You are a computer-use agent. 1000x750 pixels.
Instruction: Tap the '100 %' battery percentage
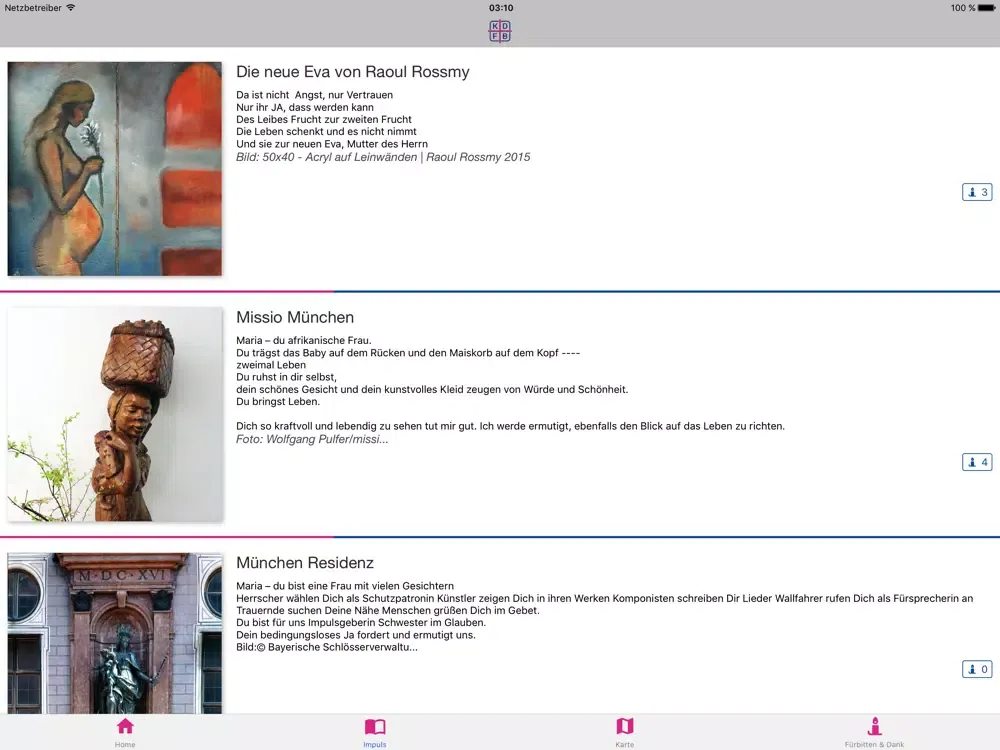click(963, 8)
